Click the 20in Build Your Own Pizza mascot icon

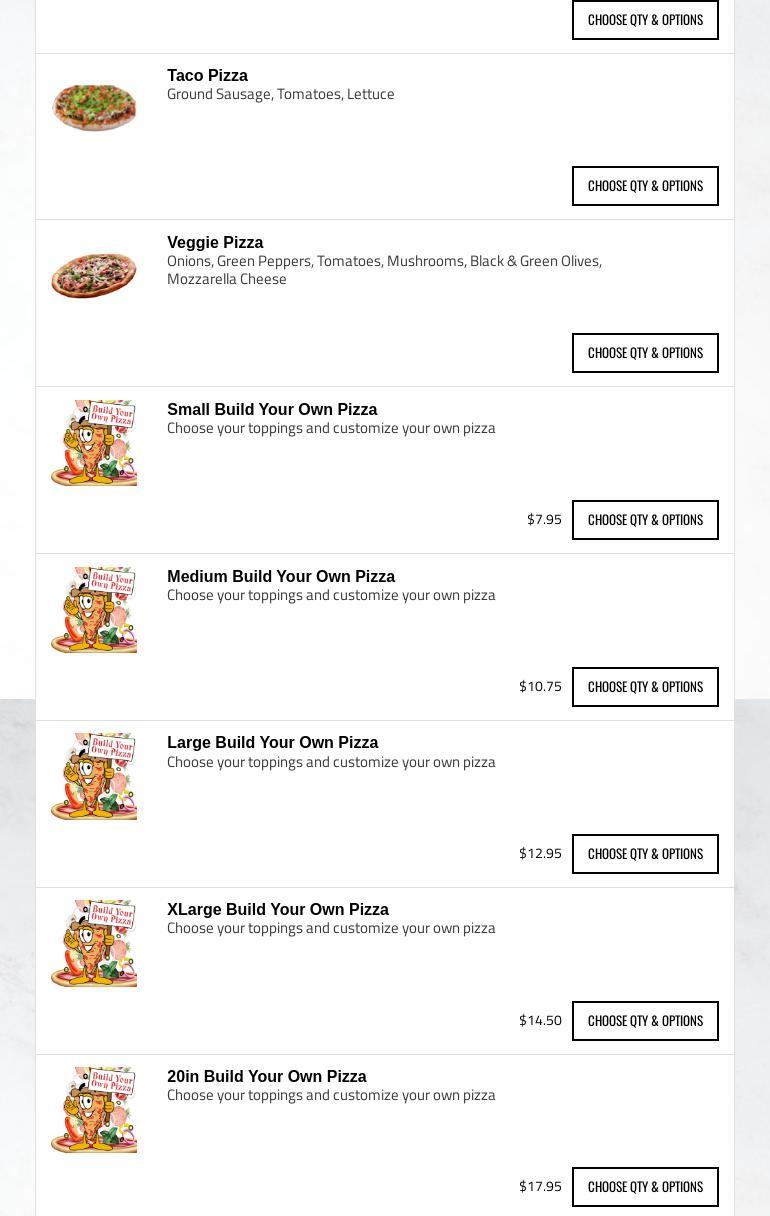tap(94, 1110)
